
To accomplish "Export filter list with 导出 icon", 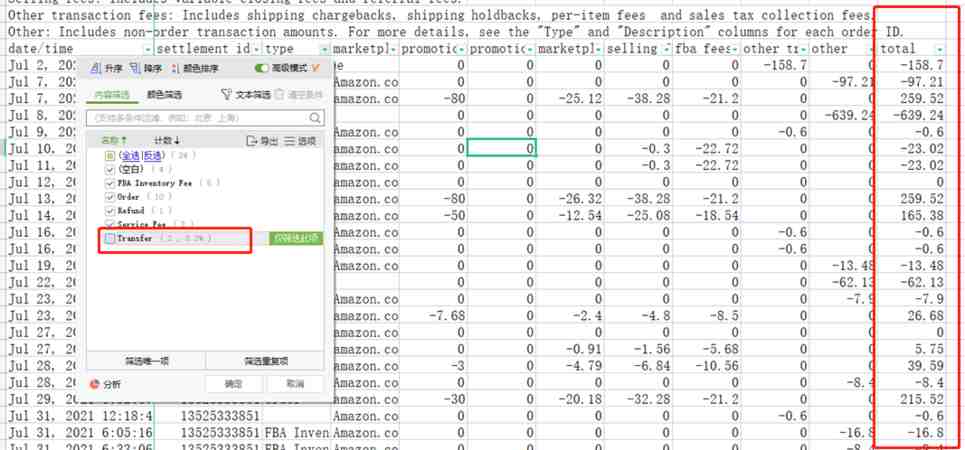I will (252, 141).
